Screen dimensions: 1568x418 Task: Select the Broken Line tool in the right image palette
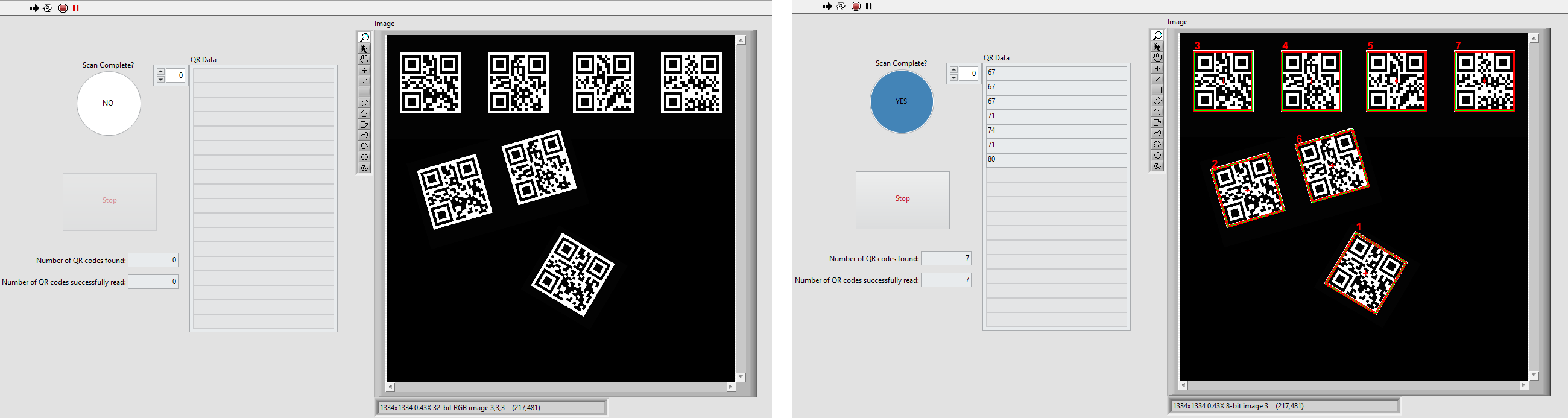(1157, 112)
